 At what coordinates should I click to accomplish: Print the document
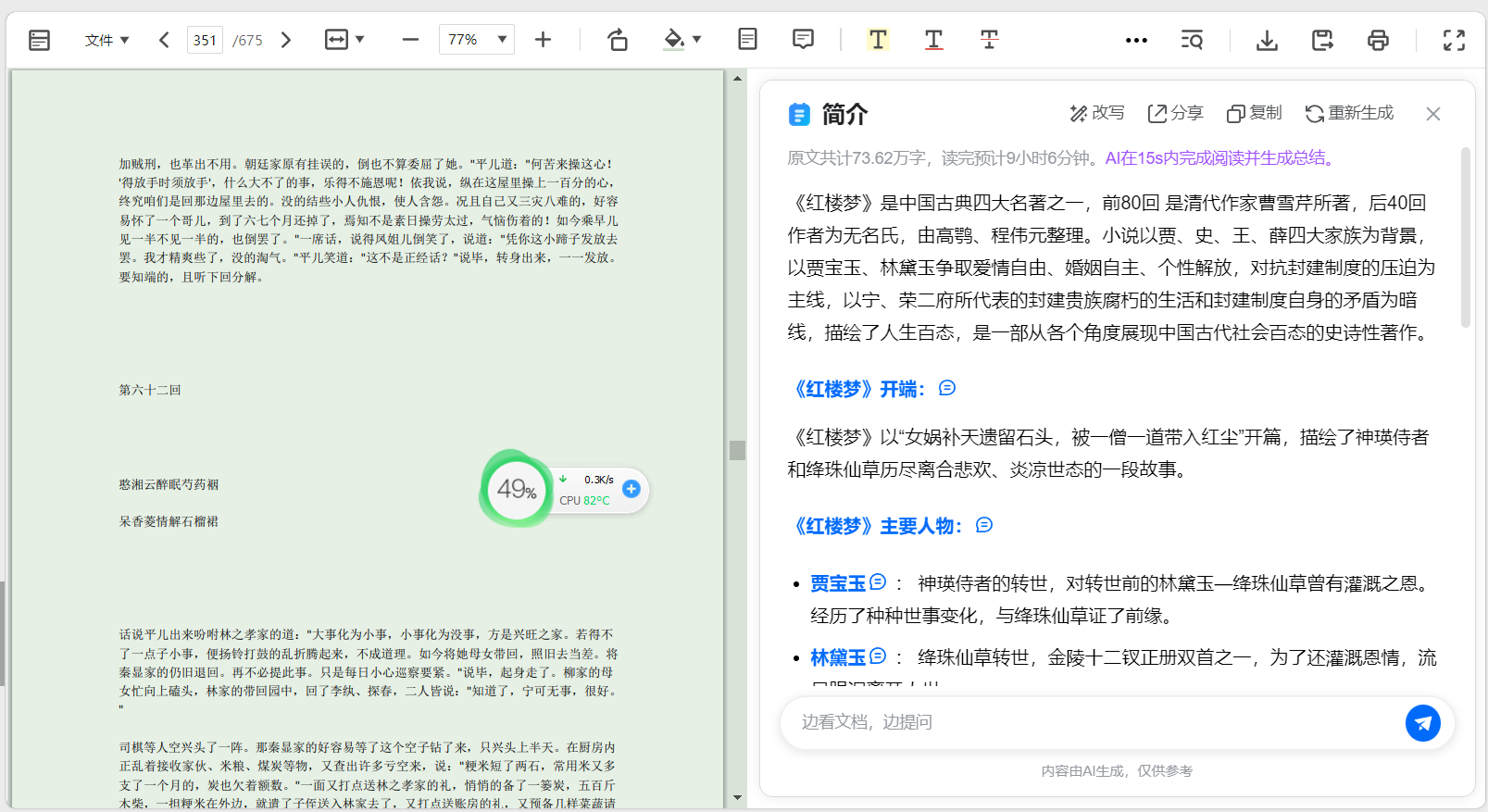click(1378, 40)
